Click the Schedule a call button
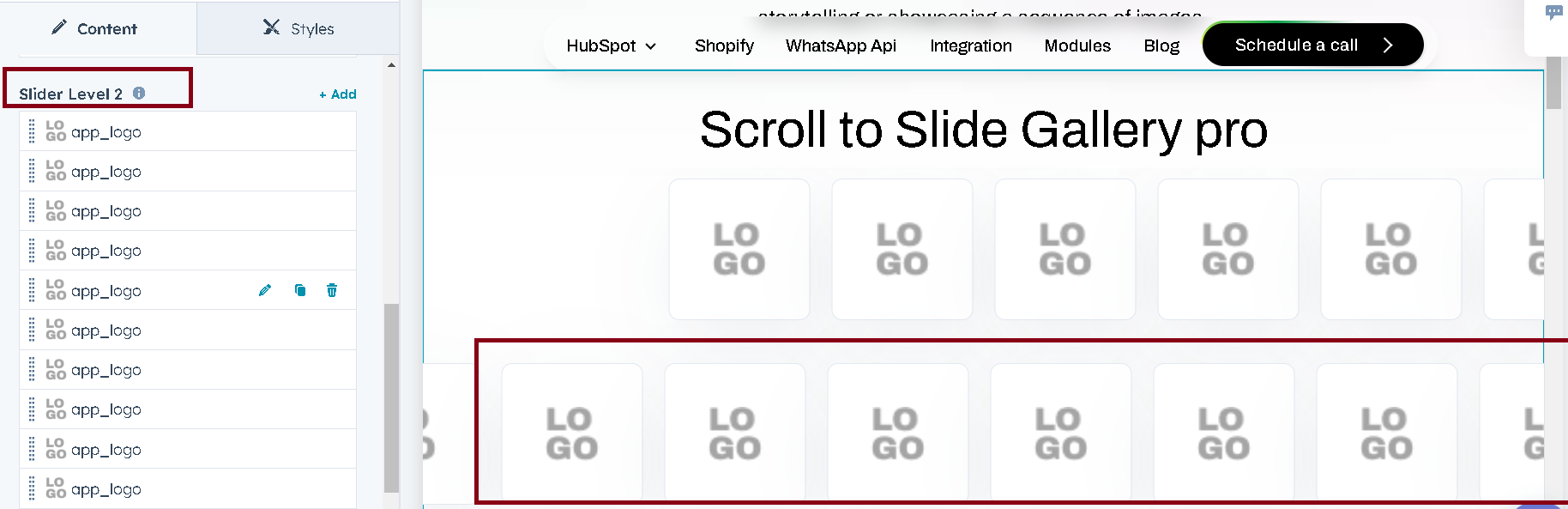Image resolution: width=1568 pixels, height=509 pixels. coord(1312,45)
